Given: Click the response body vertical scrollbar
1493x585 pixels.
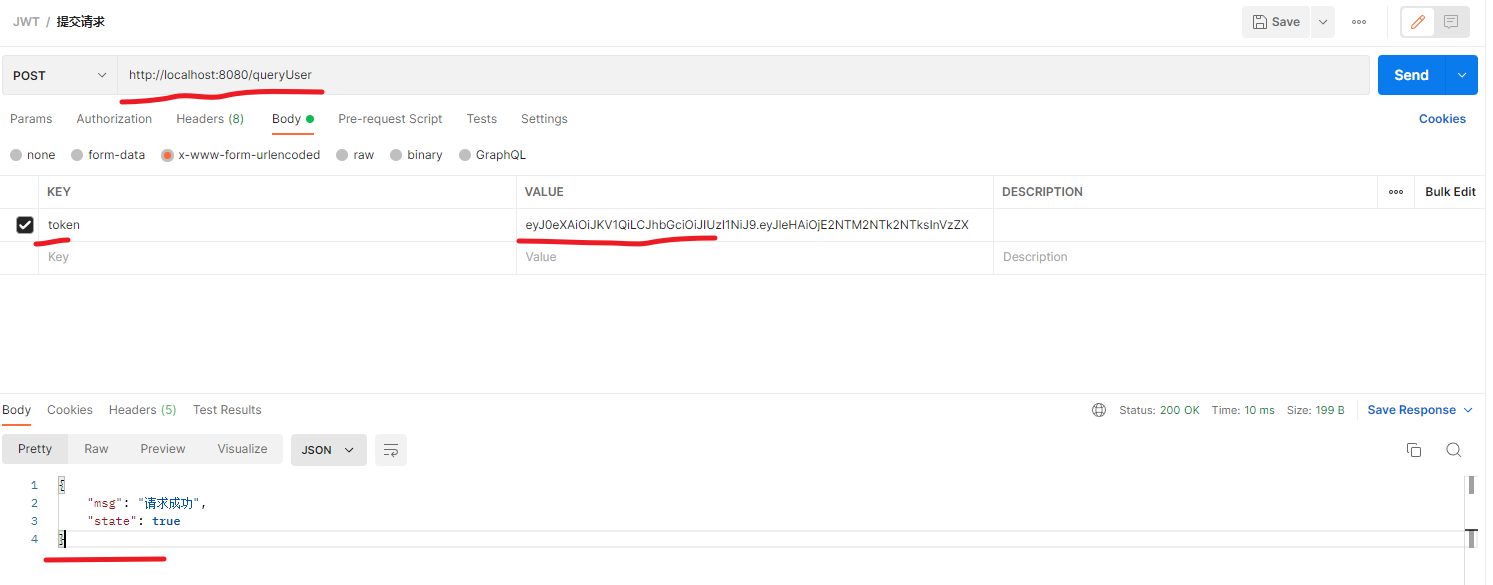Looking at the screenshot, I should [x=1471, y=486].
